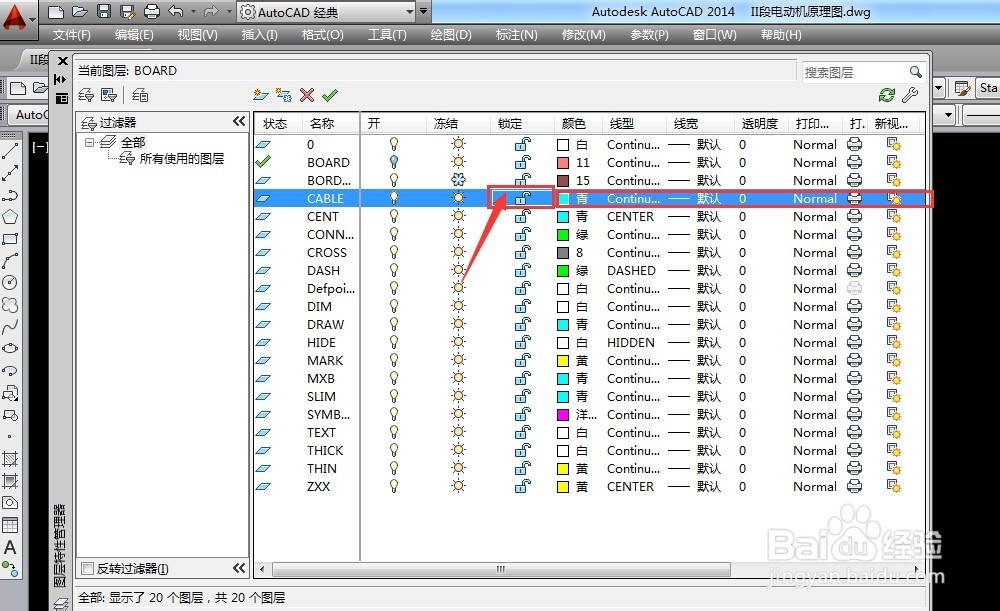Toggle the lock icon on CABLE layer

pos(523,198)
